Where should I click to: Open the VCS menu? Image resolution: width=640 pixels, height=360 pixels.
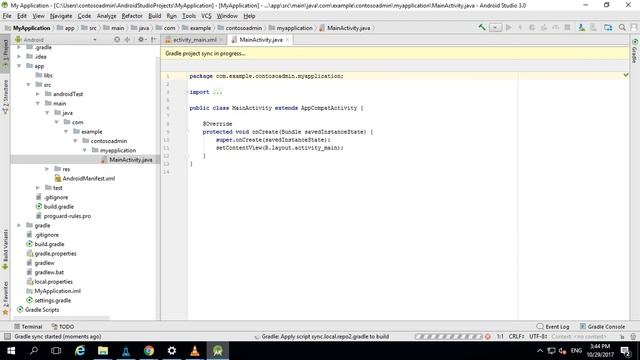click(206, 16)
